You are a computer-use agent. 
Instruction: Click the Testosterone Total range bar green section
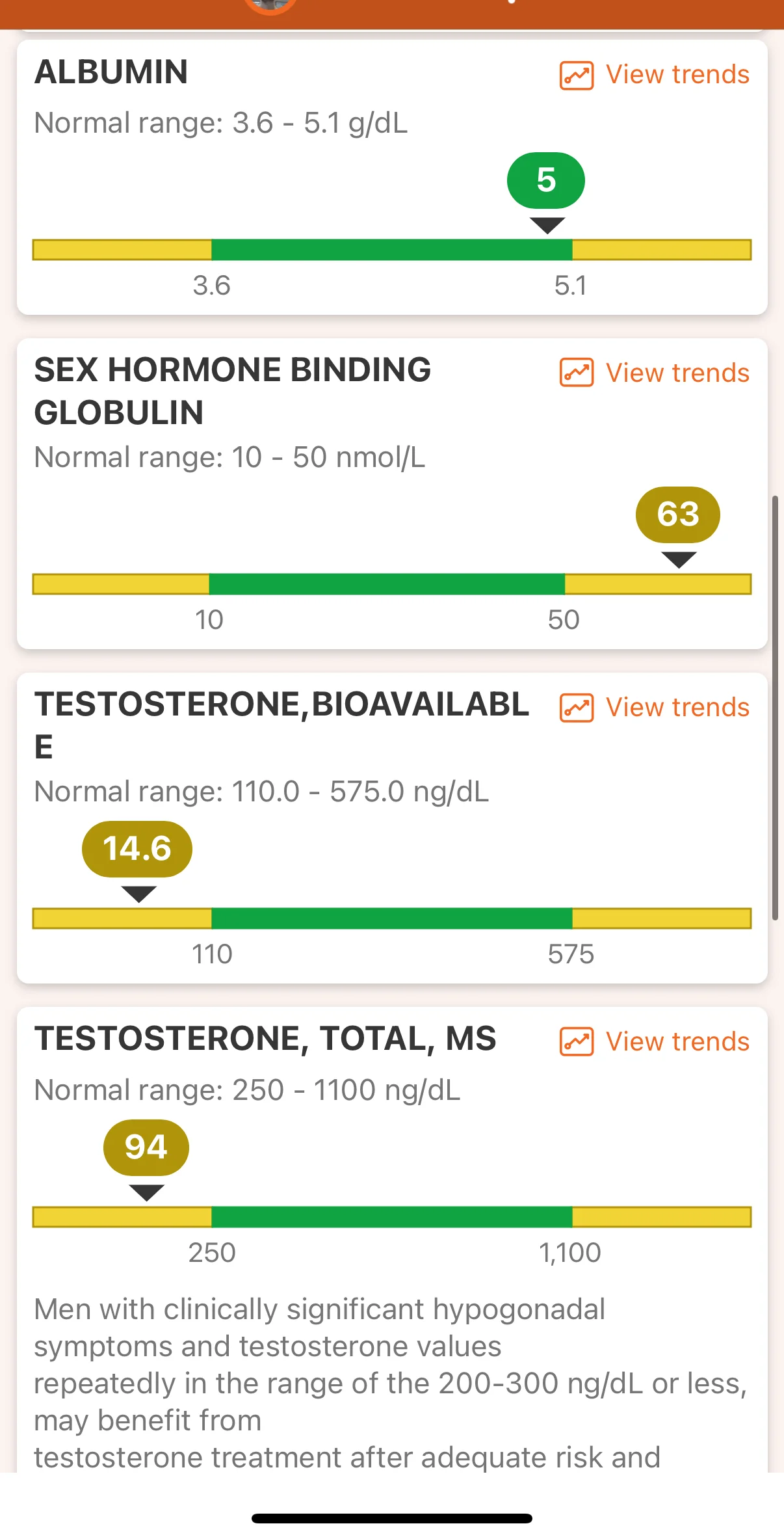click(x=391, y=1217)
